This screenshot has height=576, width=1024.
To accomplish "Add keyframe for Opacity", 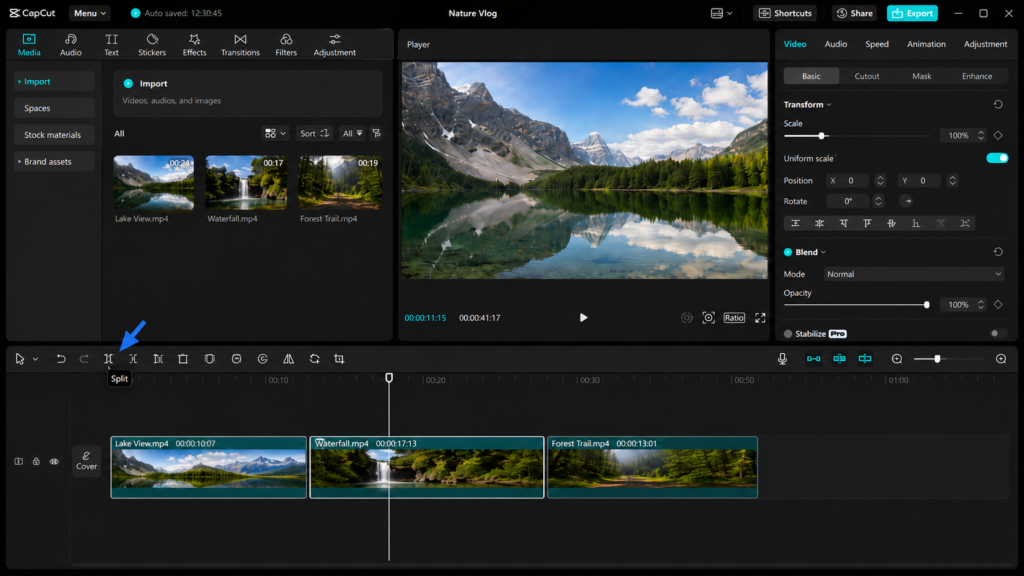I will (998, 304).
